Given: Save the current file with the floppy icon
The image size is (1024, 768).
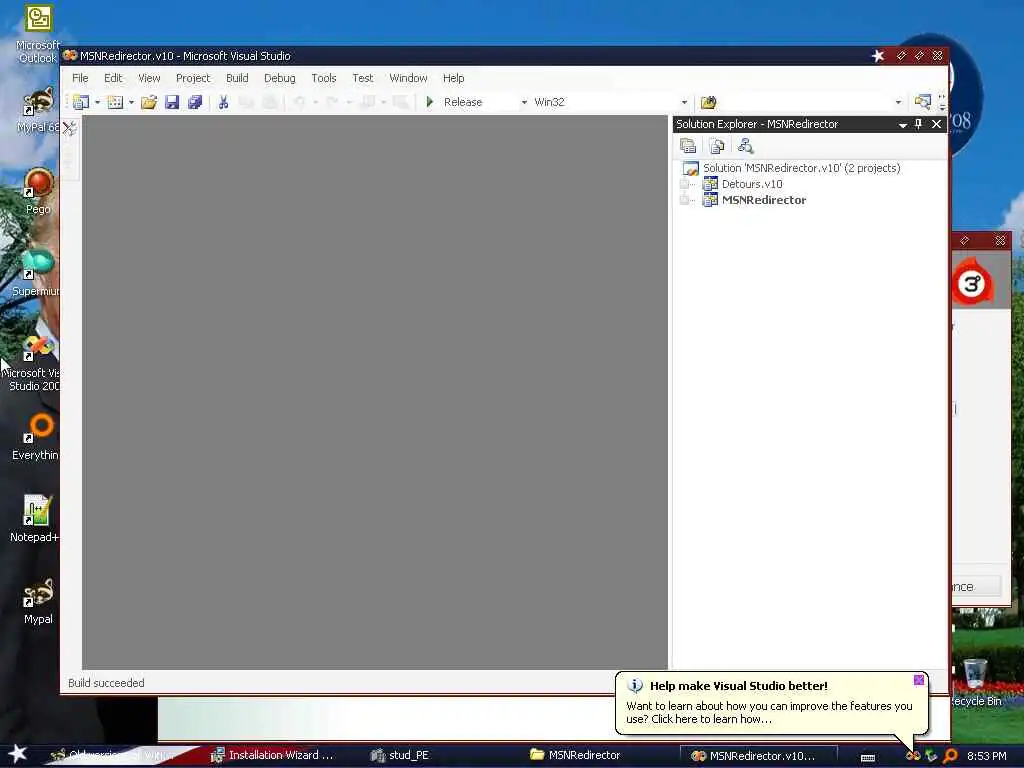Looking at the screenshot, I should pyautogui.click(x=172, y=102).
